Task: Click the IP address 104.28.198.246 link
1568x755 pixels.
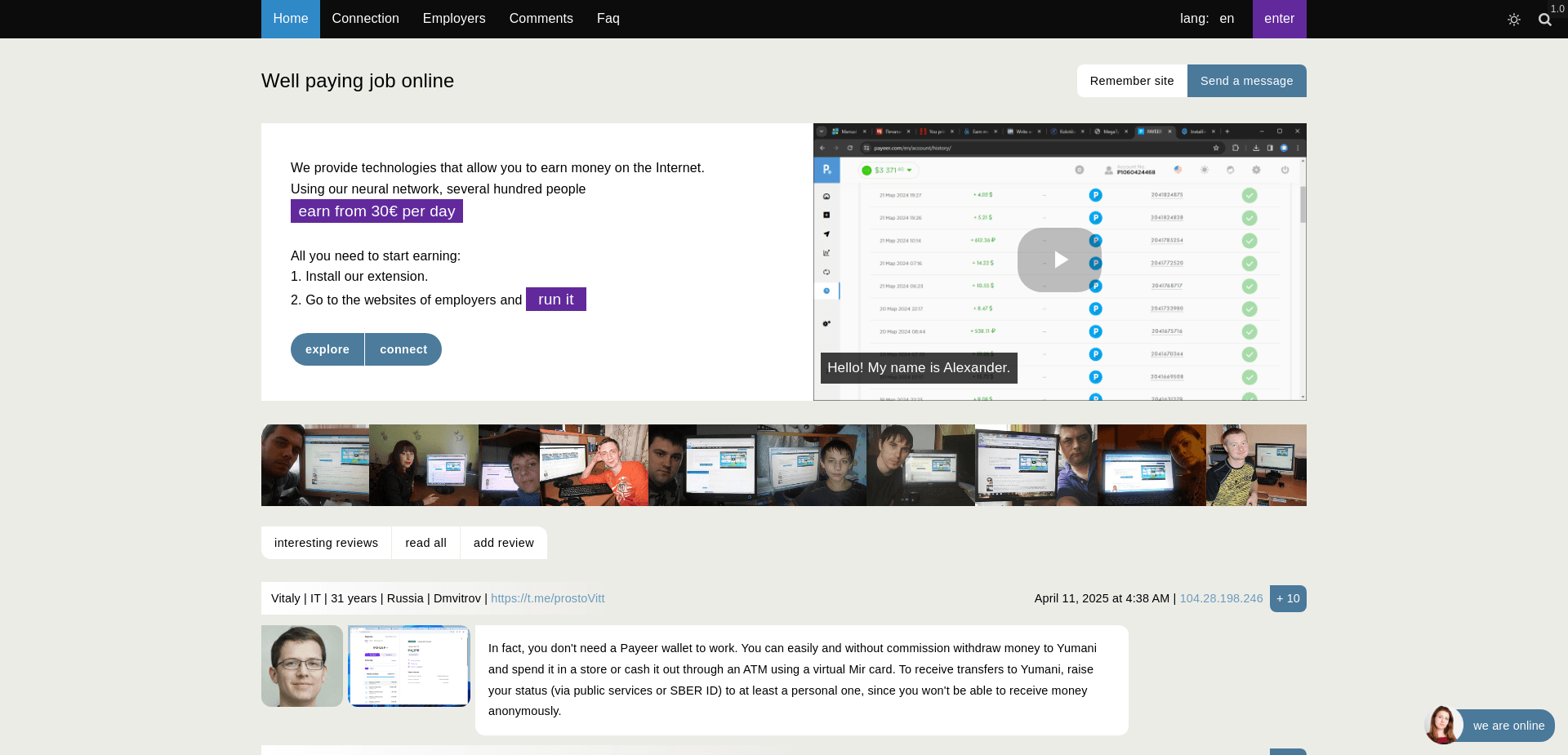Action: click(x=1221, y=598)
